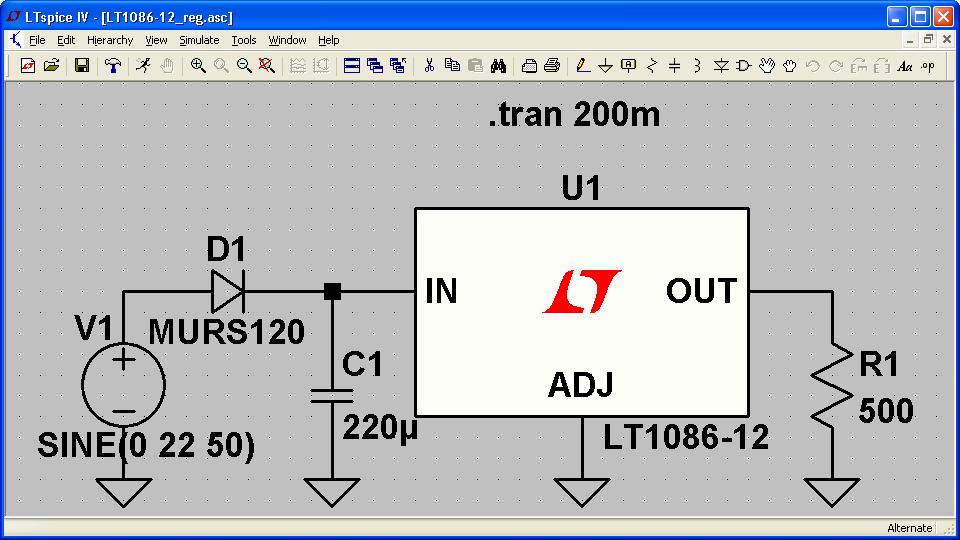Open the Help menu
The height and width of the screenshot is (540, 960).
[x=328, y=40]
